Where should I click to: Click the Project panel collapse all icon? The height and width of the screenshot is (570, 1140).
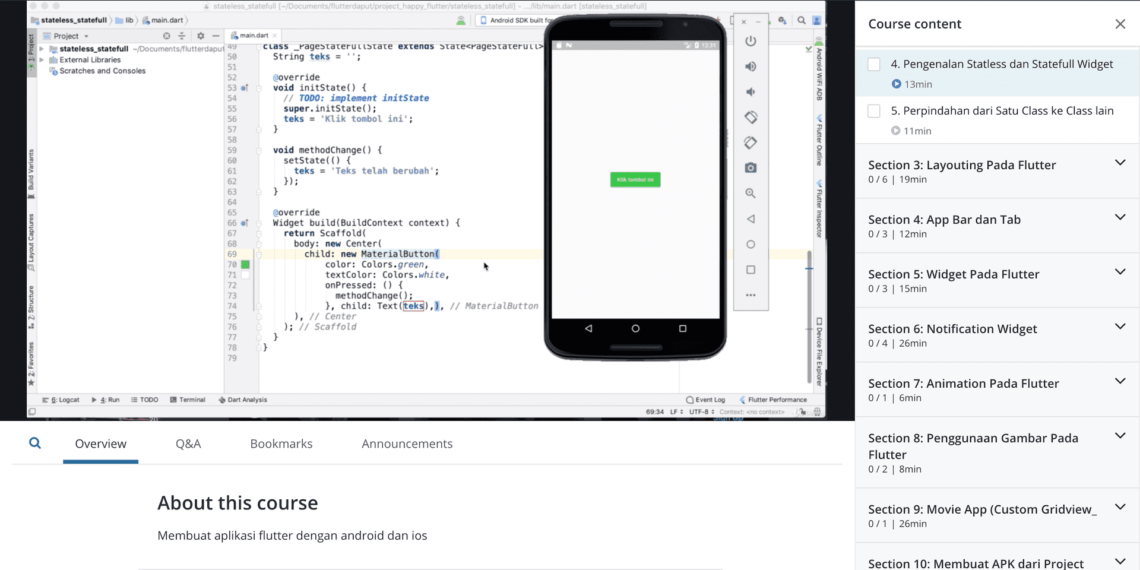pyautogui.click(x=183, y=36)
